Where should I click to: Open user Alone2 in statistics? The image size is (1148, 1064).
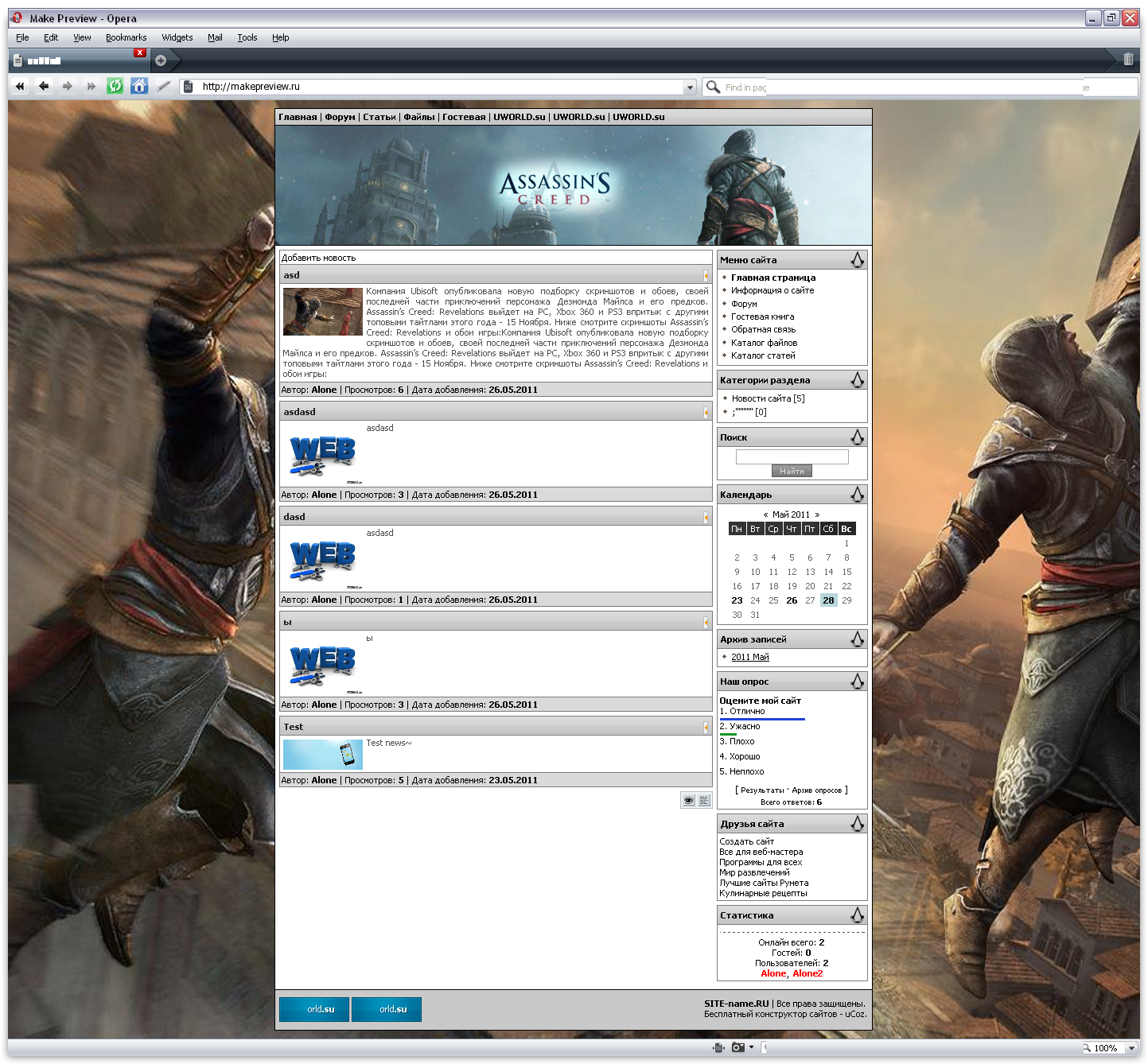(807, 973)
